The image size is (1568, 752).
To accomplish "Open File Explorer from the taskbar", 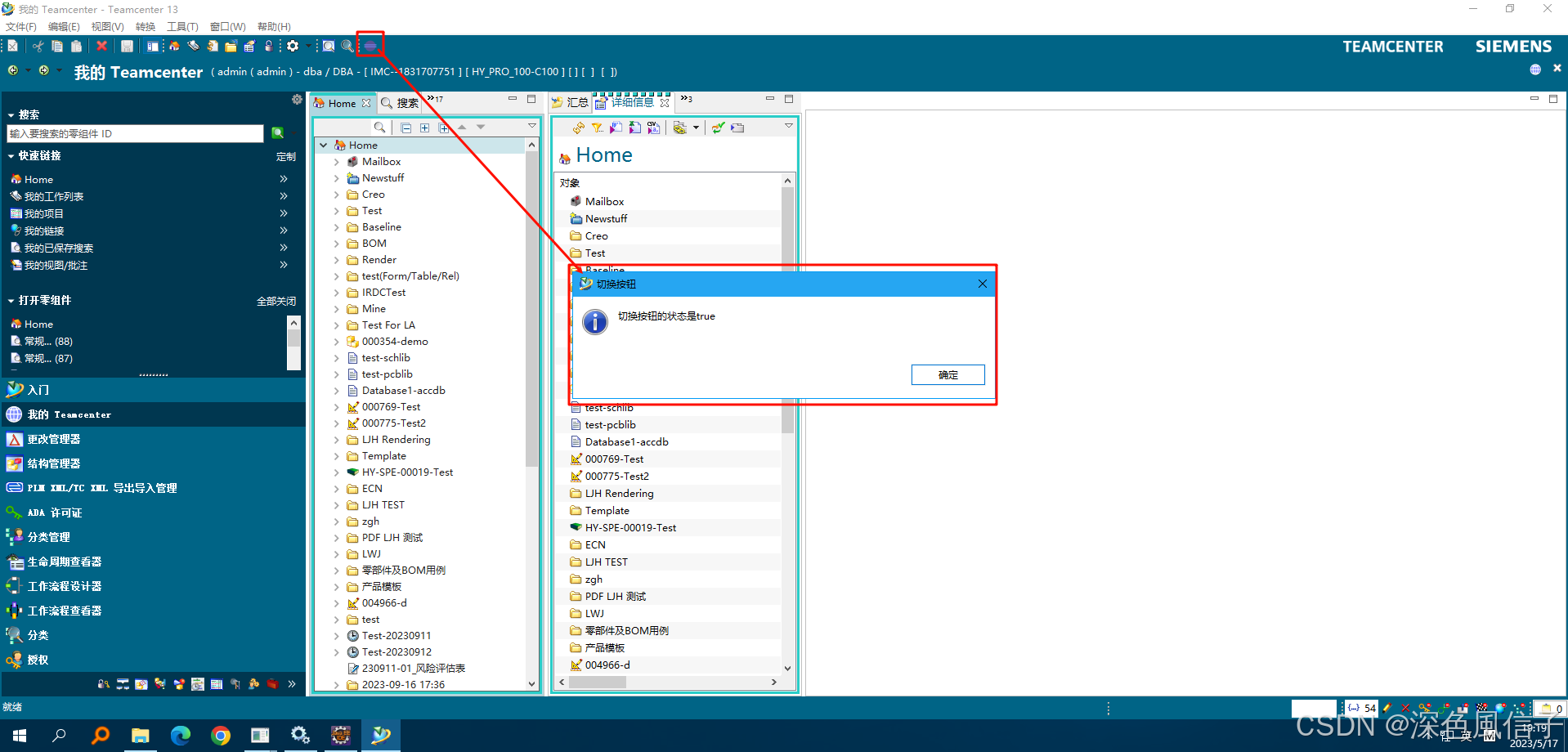I will point(141,736).
